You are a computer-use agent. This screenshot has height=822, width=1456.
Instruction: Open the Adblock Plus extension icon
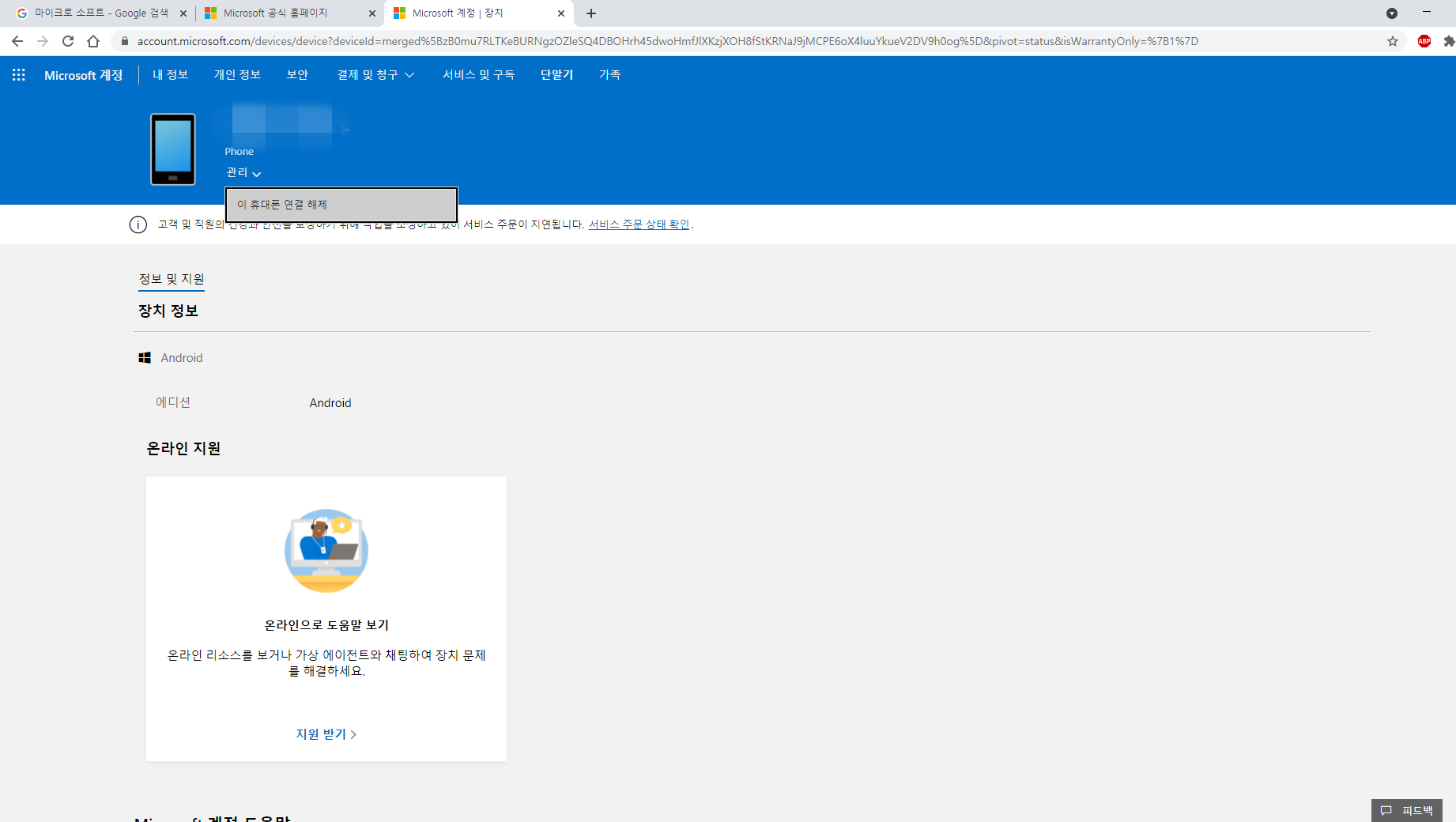(x=1424, y=41)
